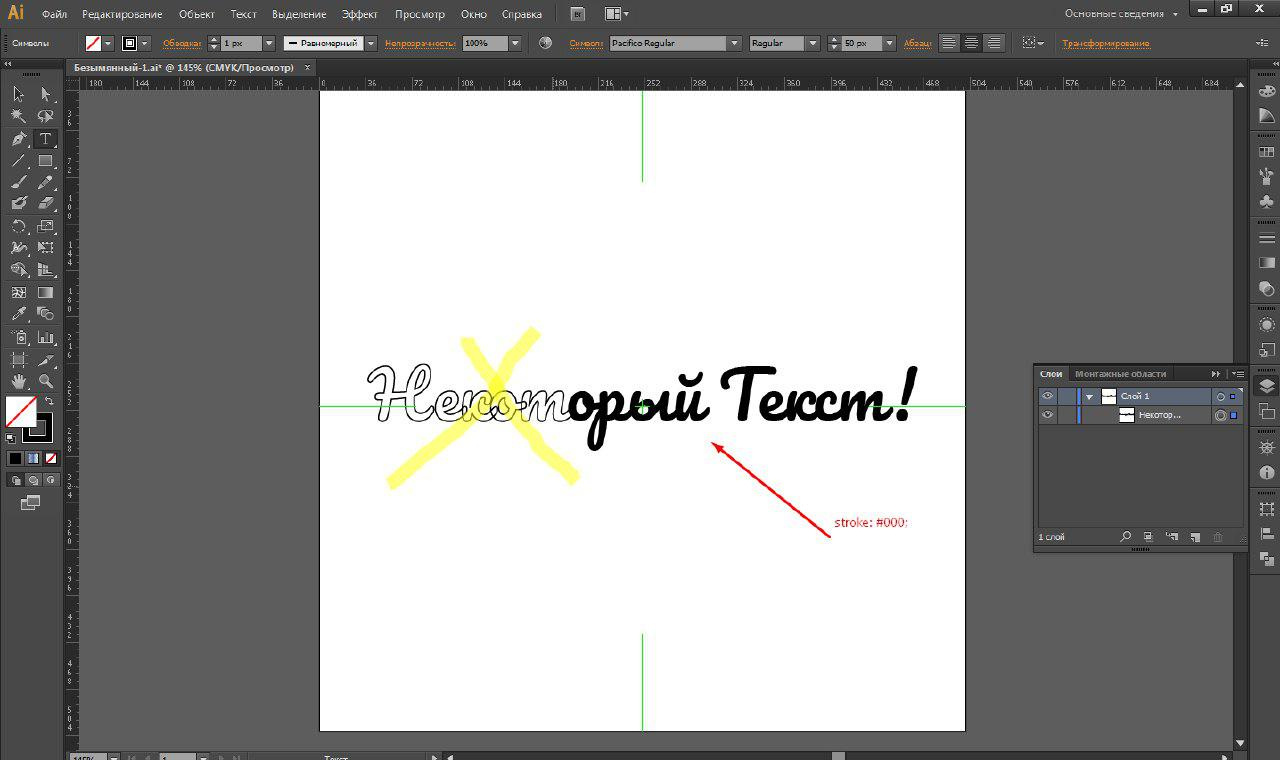Screen dimensions: 1280x760
Task: Swap fill and stroke colors
Action: coord(49,401)
